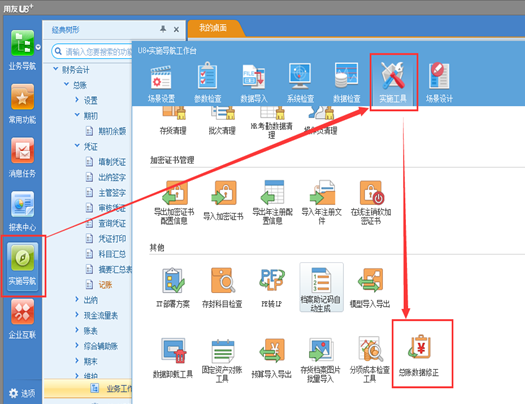Switch to 我的桌面 tab
This screenshot has width=525, height=404.
pos(213,28)
